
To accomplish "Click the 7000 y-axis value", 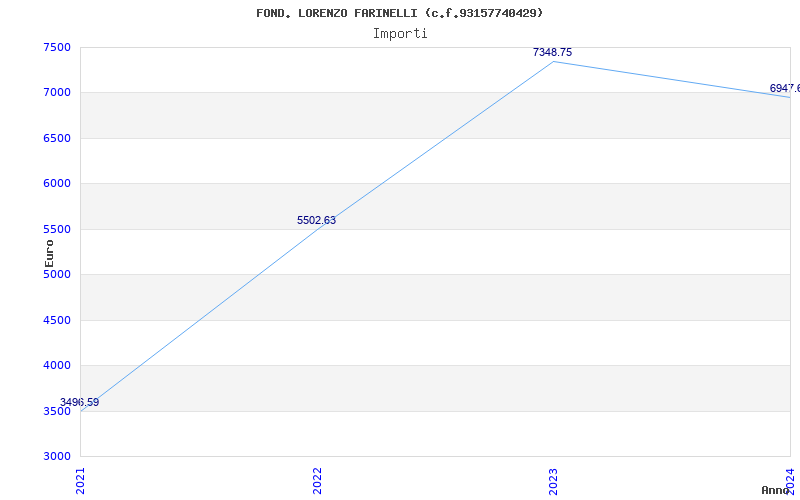I will point(57,93).
